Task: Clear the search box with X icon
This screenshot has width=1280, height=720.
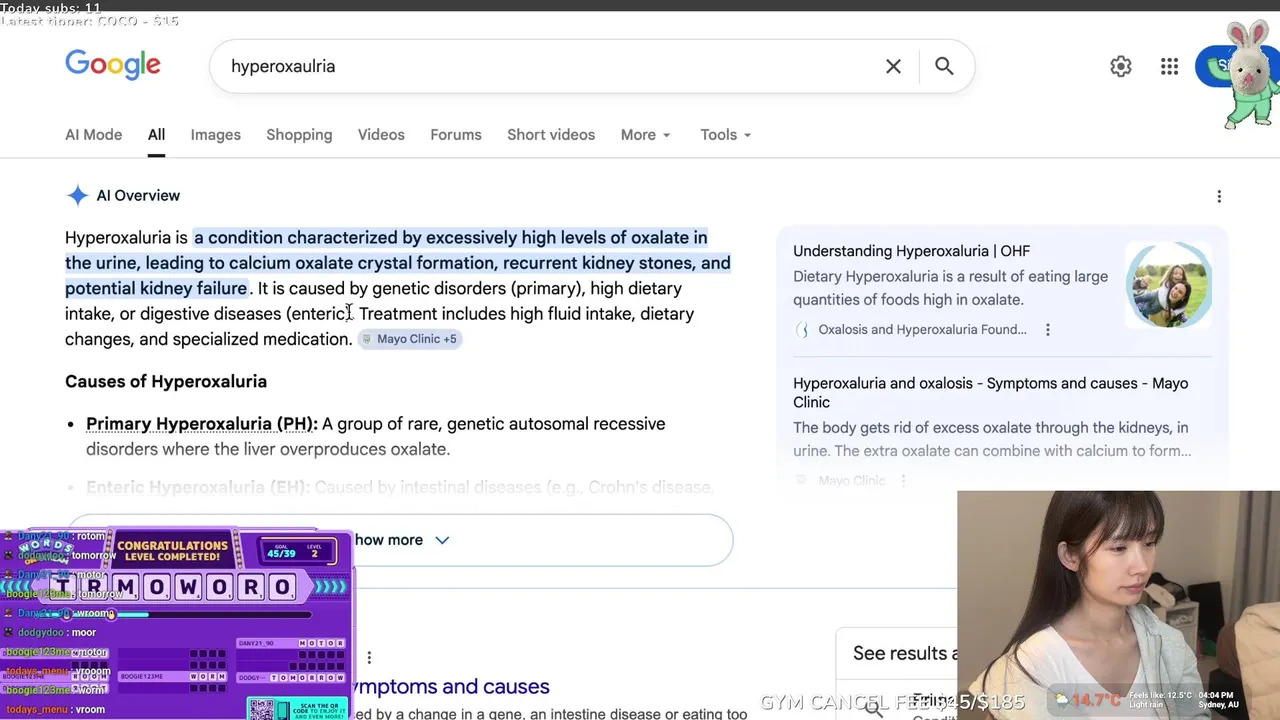Action: [893, 66]
